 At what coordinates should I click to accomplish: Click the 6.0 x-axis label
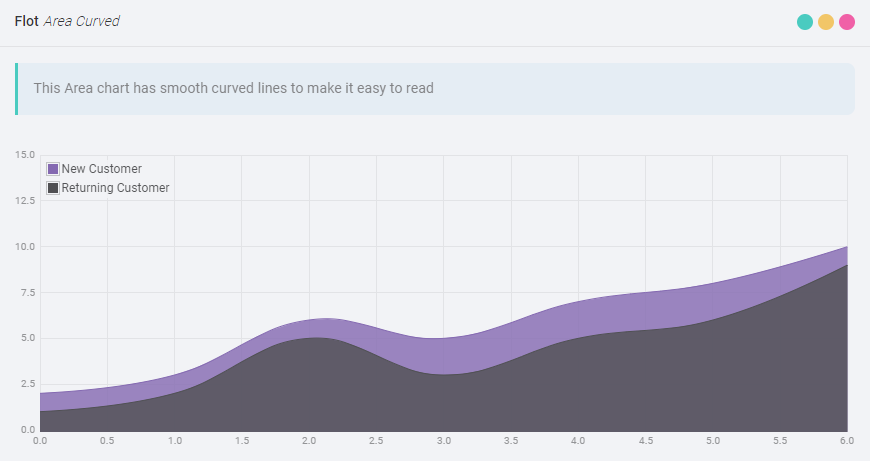click(846, 440)
